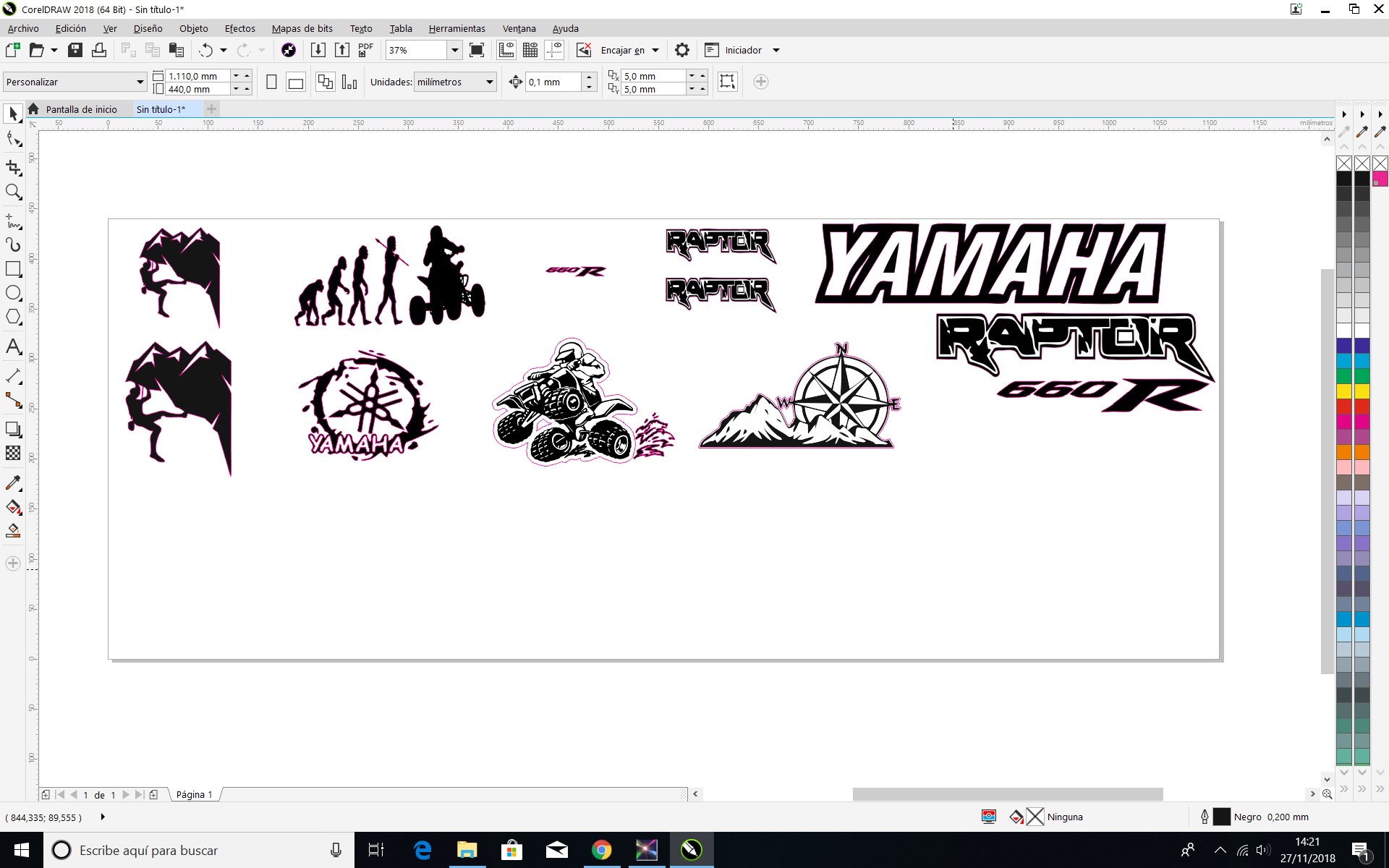The height and width of the screenshot is (868, 1389).
Task: Toggle Treat as Filled option
Action: coord(727,82)
